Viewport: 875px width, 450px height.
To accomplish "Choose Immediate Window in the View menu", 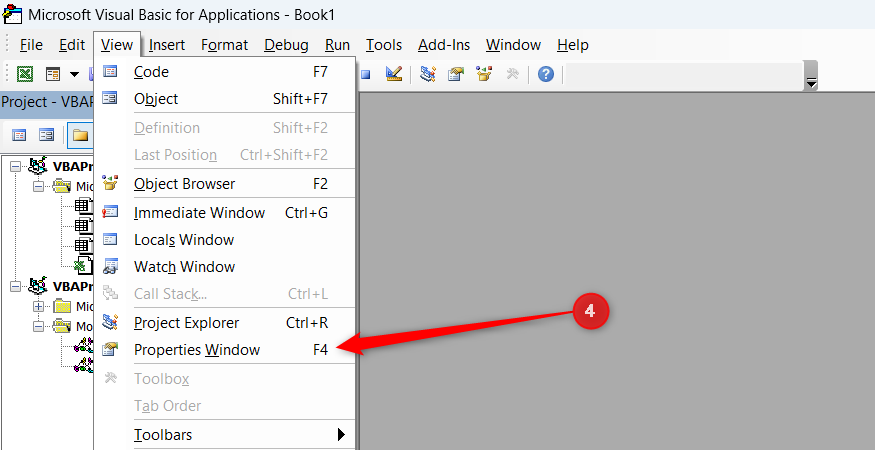I will [225, 213].
